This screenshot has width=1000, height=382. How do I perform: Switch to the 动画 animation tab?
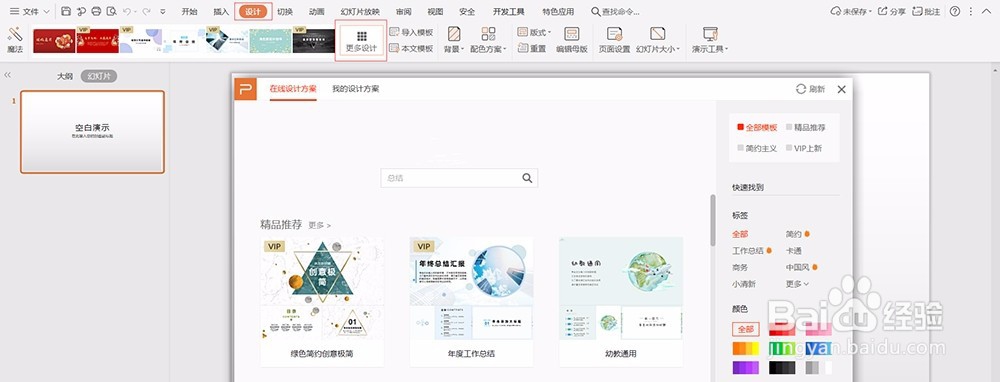click(317, 11)
